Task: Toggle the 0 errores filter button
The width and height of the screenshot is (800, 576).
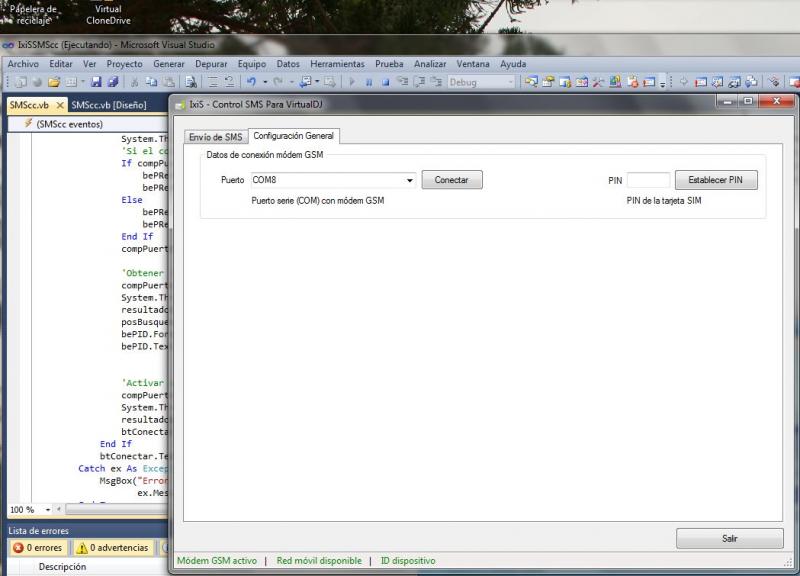Action: (x=37, y=548)
